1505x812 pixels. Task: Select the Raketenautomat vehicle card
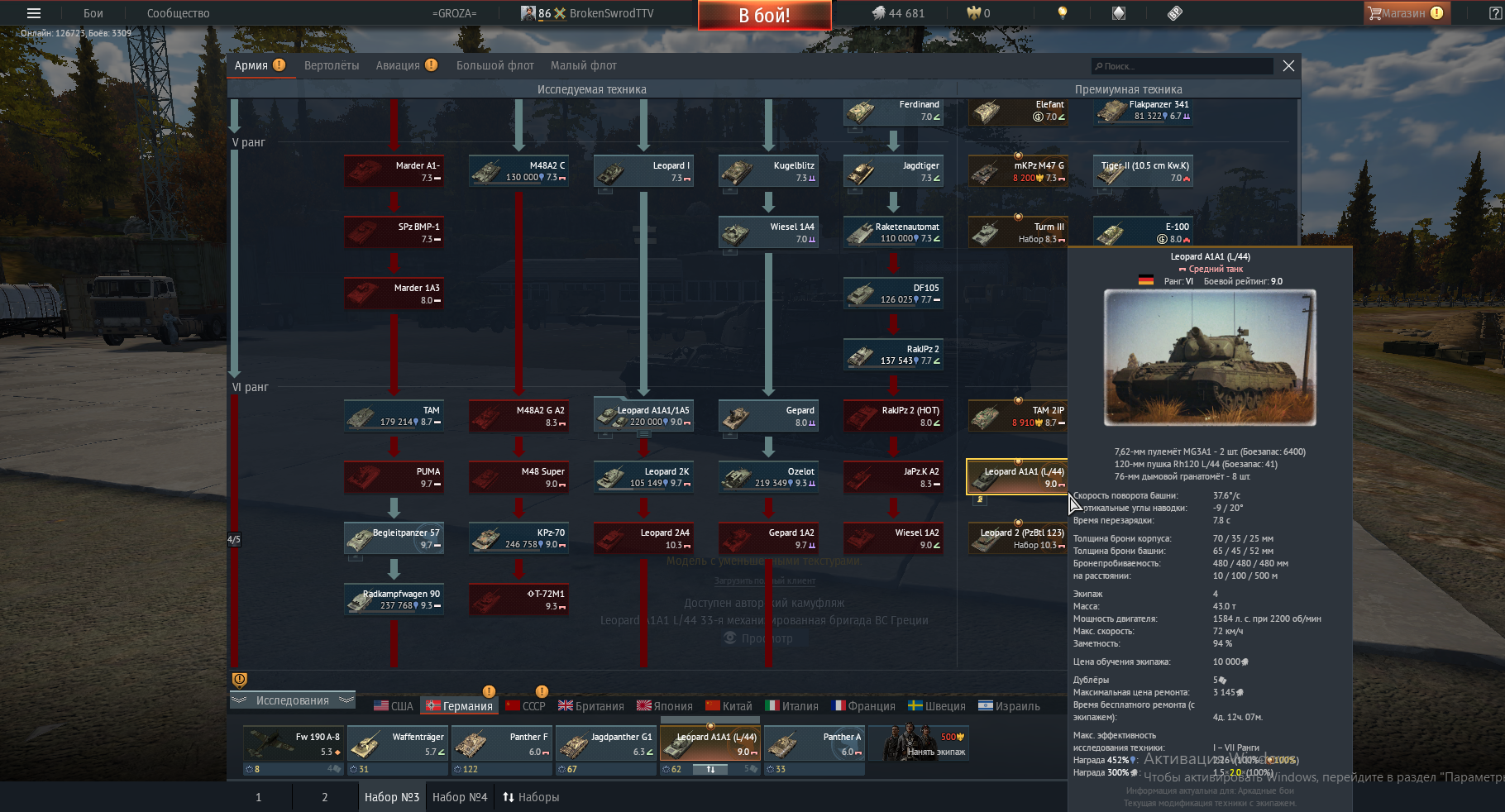tap(893, 232)
